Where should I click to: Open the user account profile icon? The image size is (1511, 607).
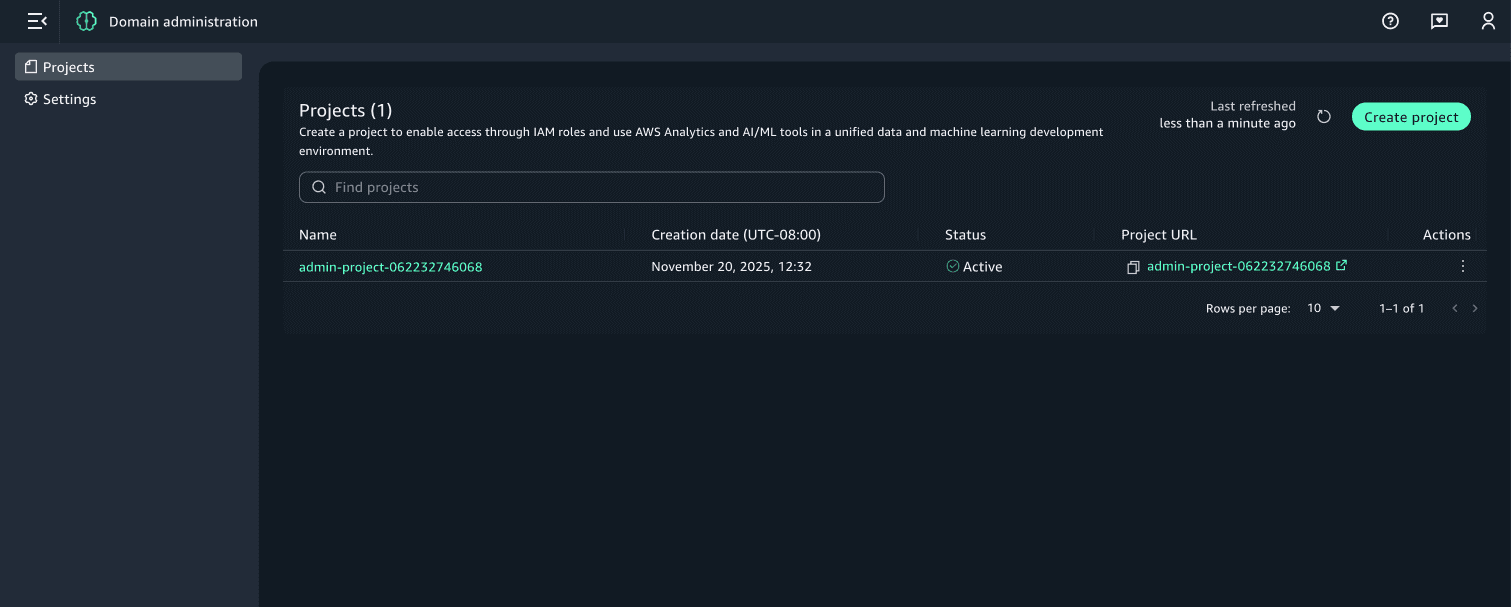point(1488,21)
